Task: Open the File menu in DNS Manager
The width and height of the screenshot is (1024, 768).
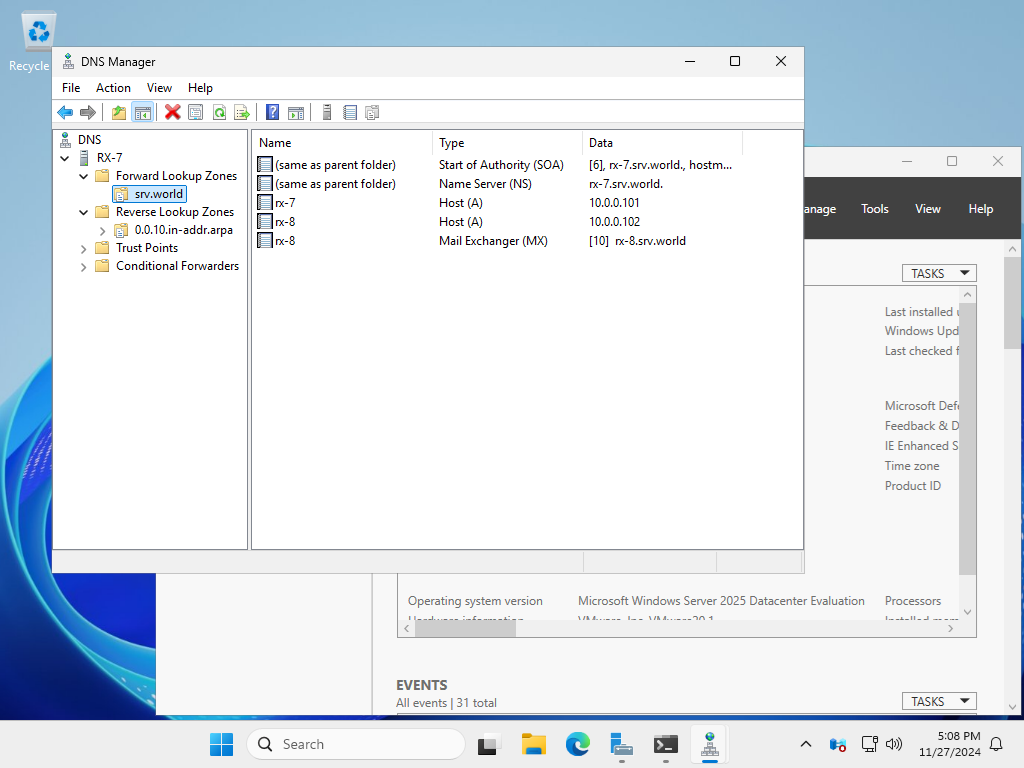Action: click(71, 88)
